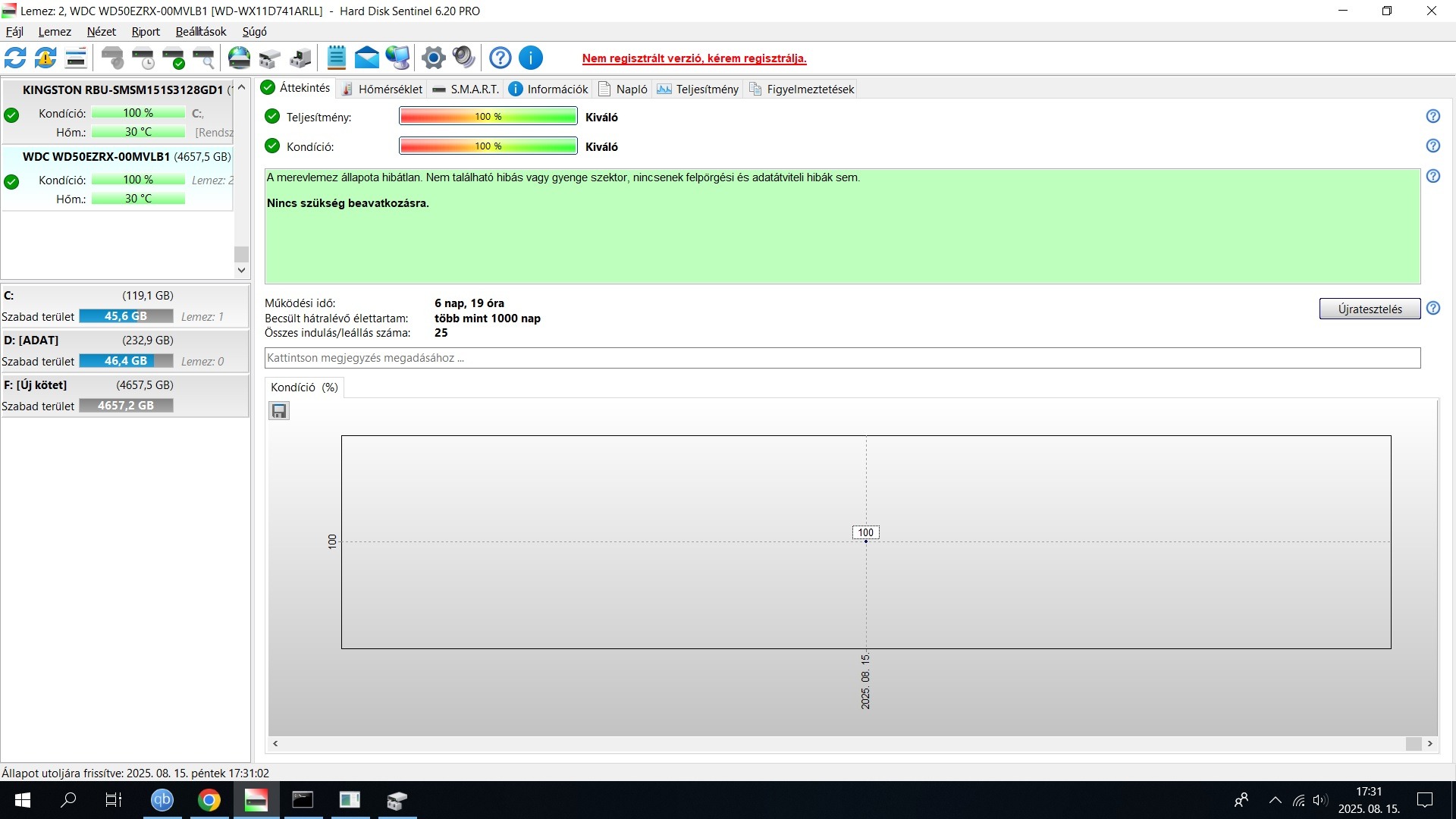
Task: Click the speaker sound icon in toolbar
Action: 463,58
